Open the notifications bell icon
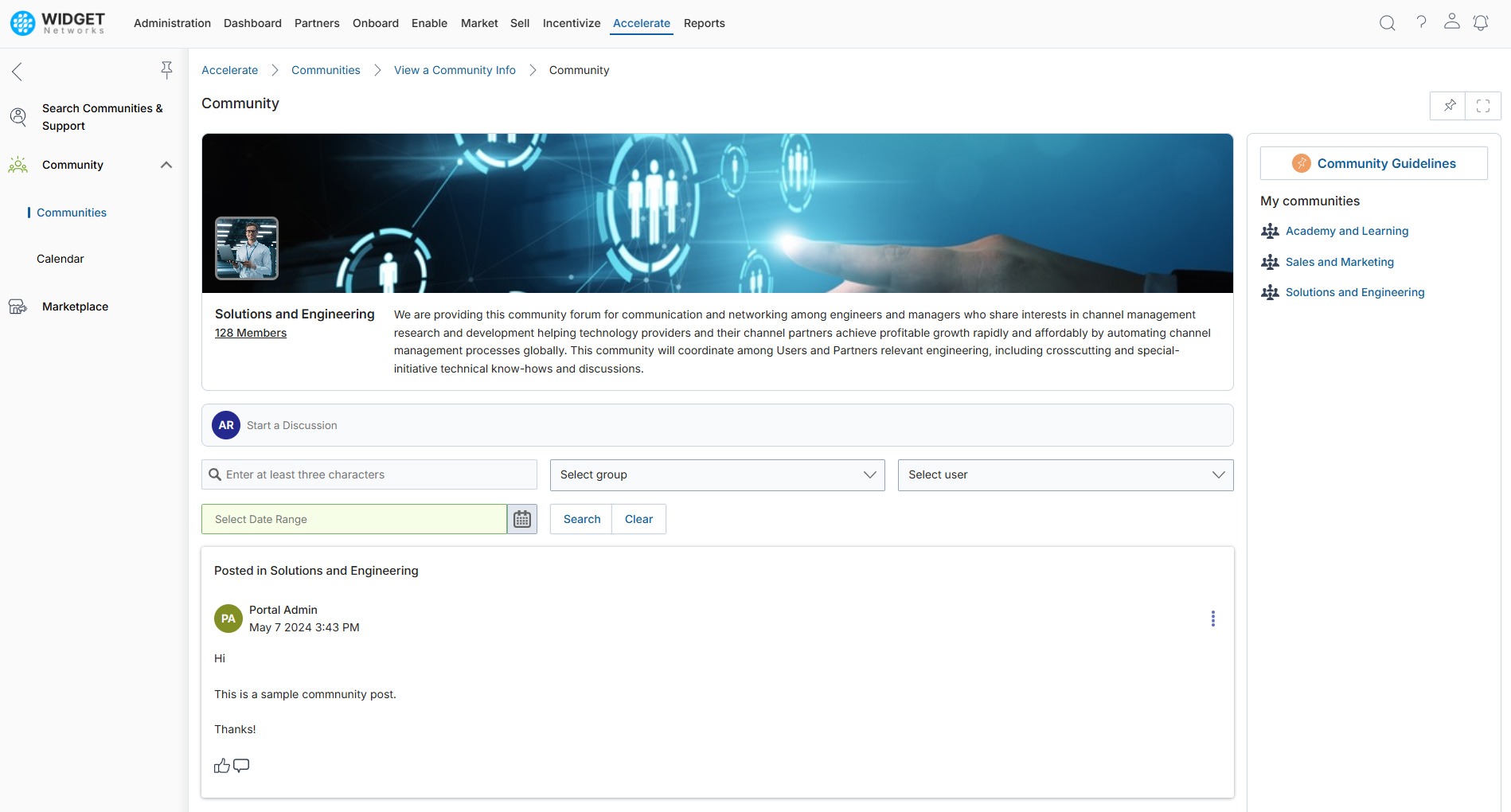The image size is (1511, 812). click(1481, 23)
